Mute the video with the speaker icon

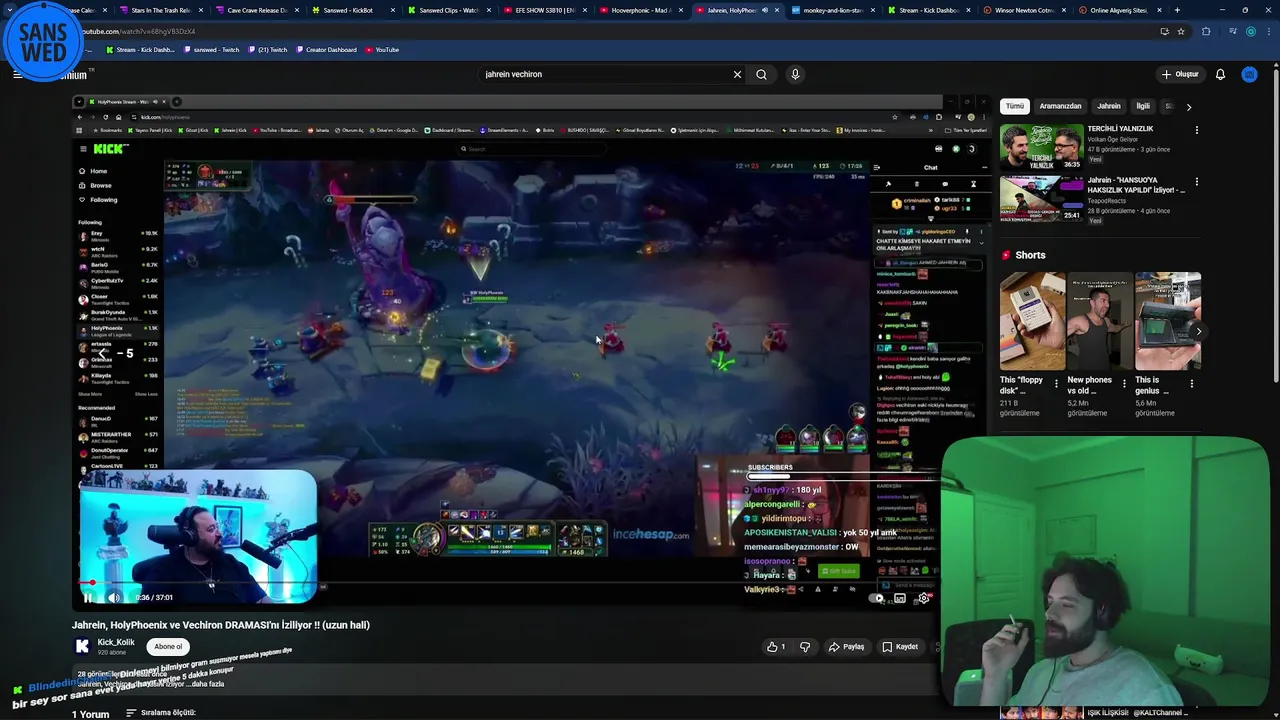click(113, 598)
